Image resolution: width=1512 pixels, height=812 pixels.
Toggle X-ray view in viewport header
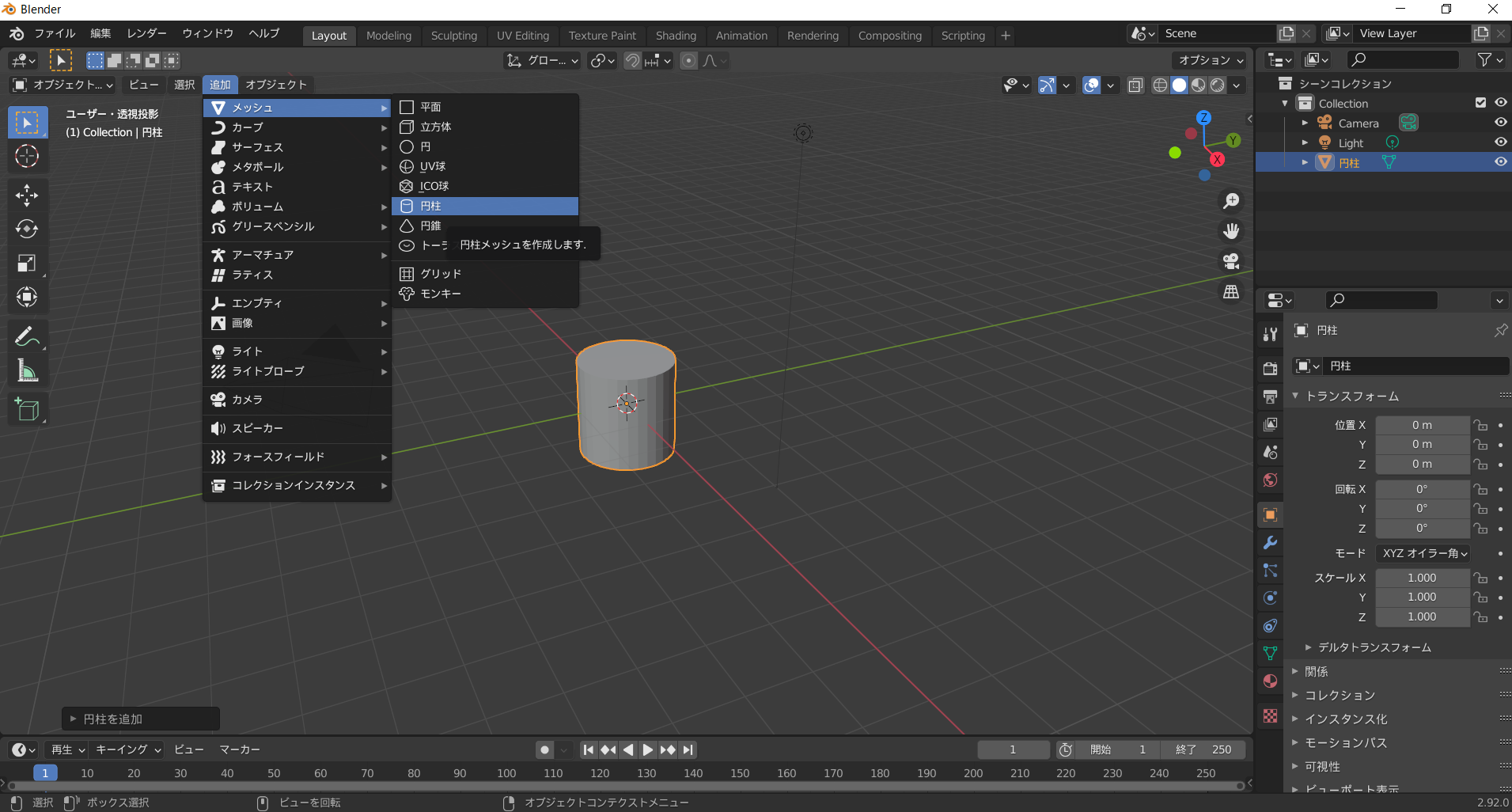(x=1135, y=85)
